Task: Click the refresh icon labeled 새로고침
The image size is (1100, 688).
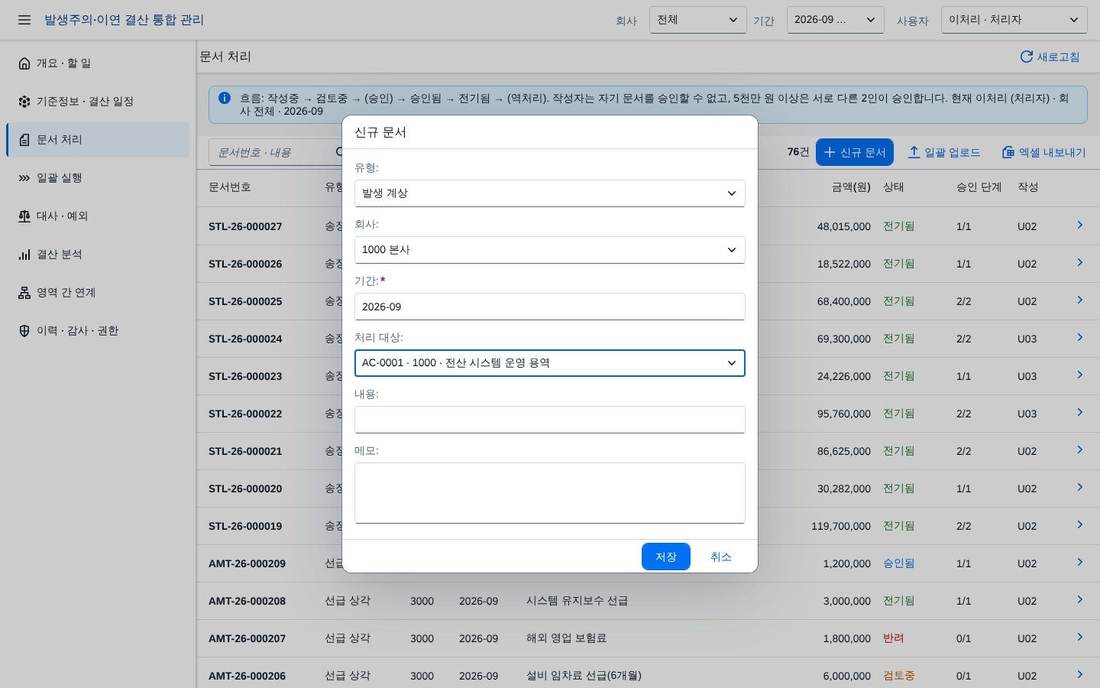Action: (1049, 57)
